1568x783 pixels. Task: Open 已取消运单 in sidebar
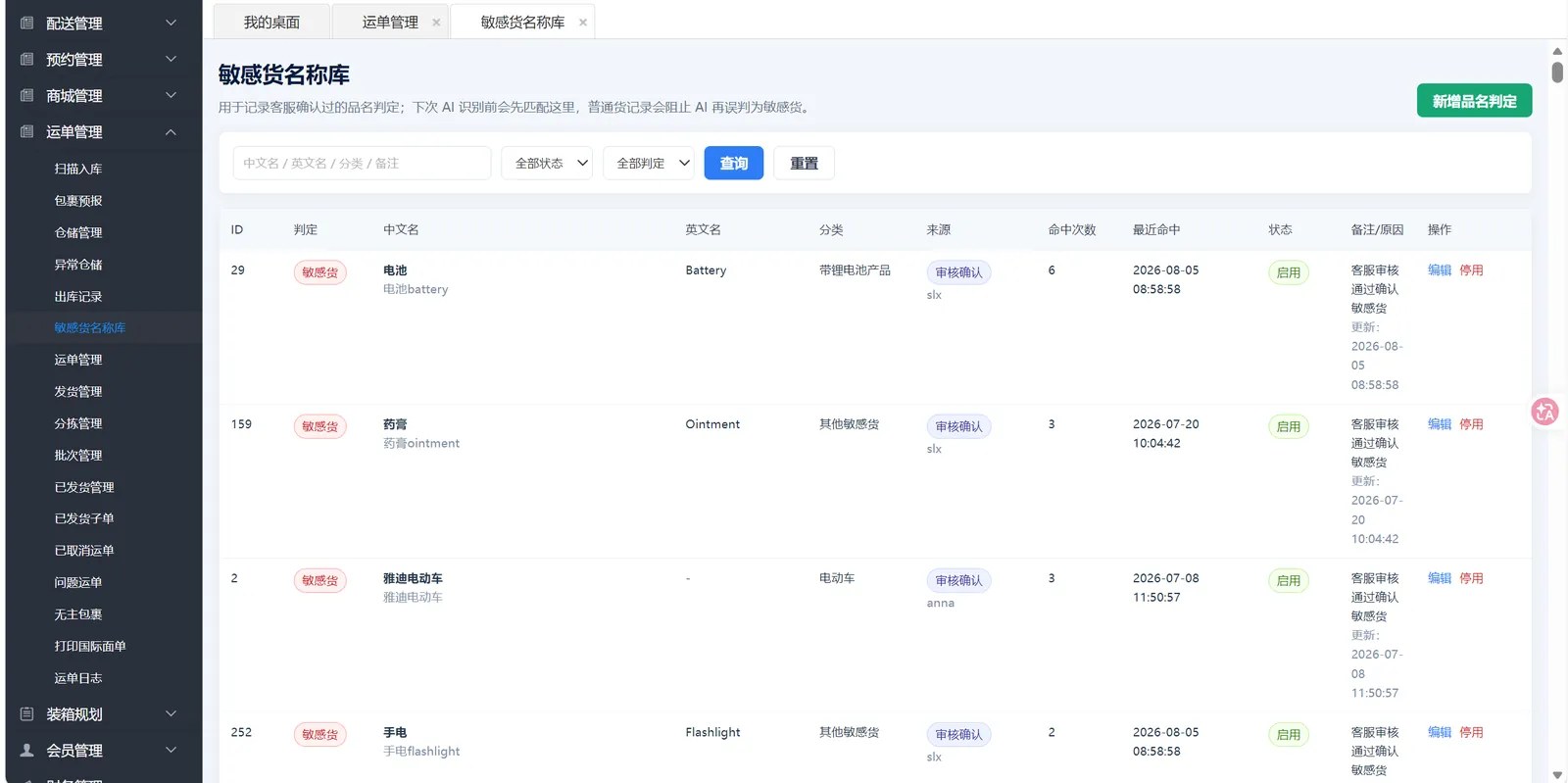coord(84,551)
